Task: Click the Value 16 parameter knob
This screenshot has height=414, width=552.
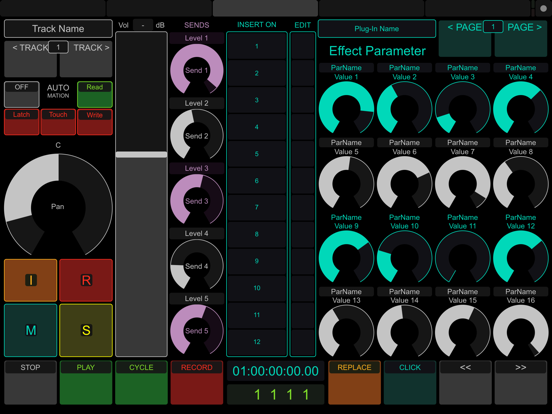Action: click(521, 332)
